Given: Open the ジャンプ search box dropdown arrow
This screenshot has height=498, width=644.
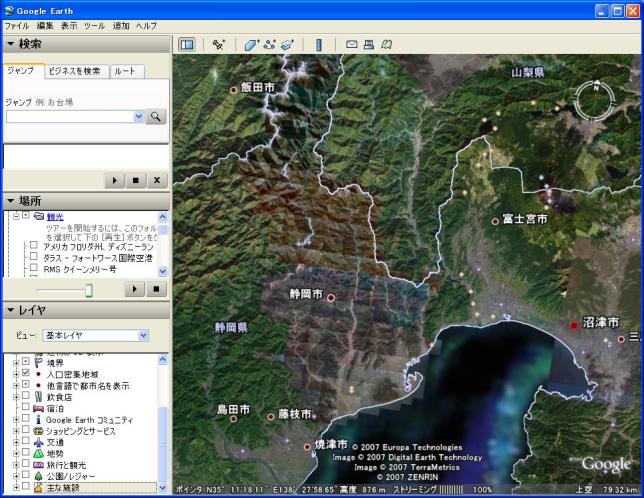Looking at the screenshot, I should tap(139, 117).
